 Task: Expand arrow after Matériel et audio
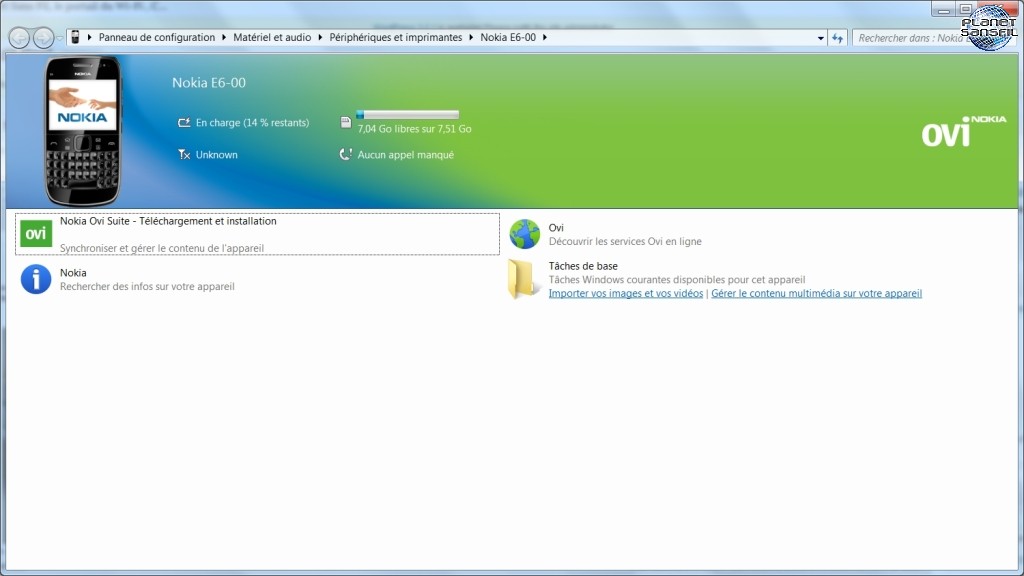coord(320,37)
